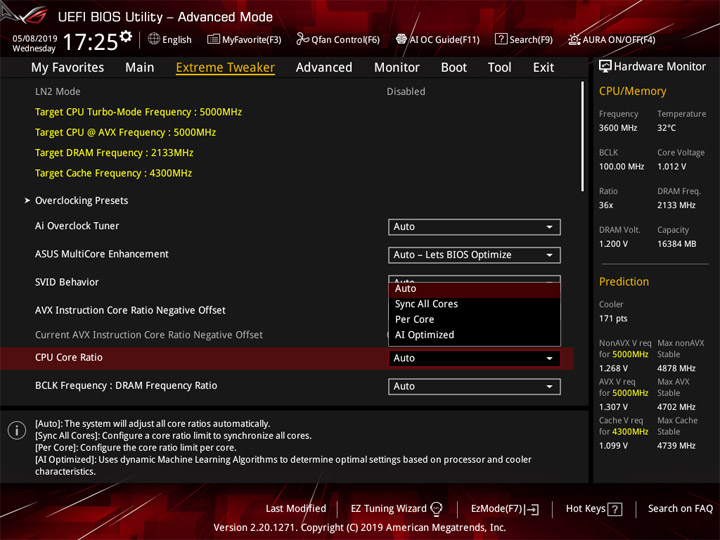The width and height of the screenshot is (720, 540).
Task: Click the info circle icon in help area
Action: pos(17,430)
